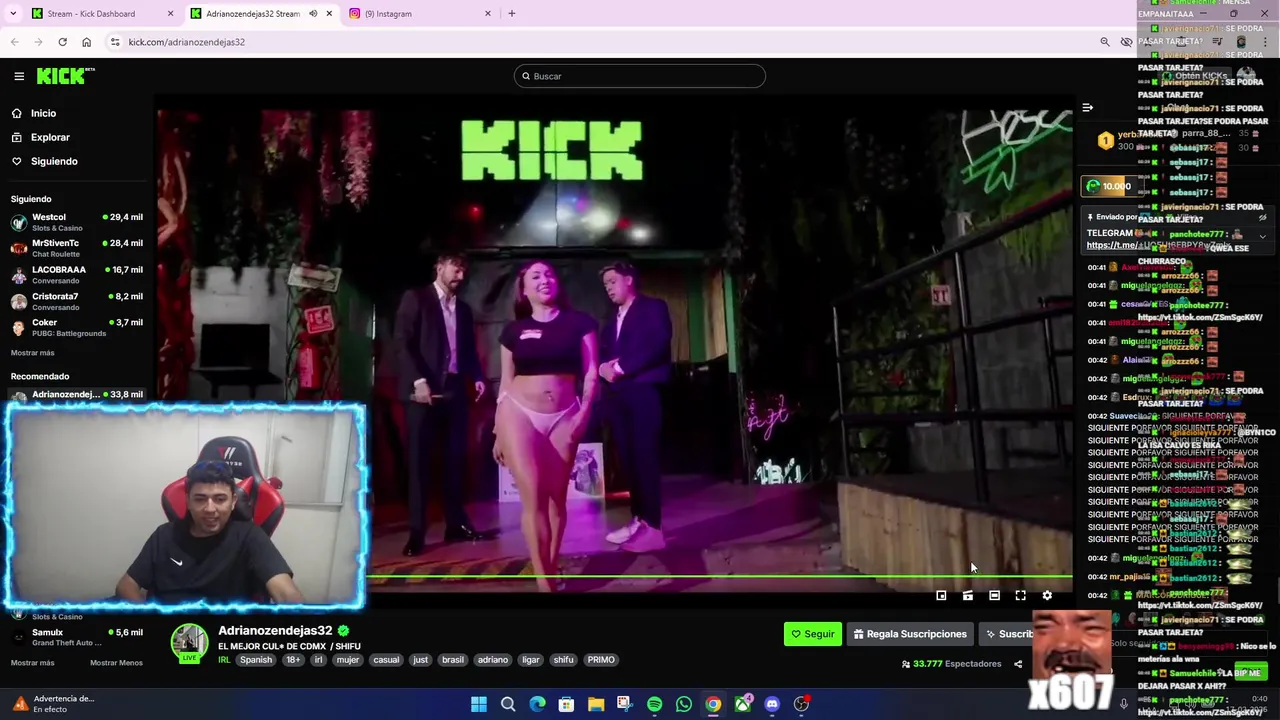Select the 18+ tag
Viewport: 1280px width, 720px height.
pyautogui.click(x=293, y=660)
